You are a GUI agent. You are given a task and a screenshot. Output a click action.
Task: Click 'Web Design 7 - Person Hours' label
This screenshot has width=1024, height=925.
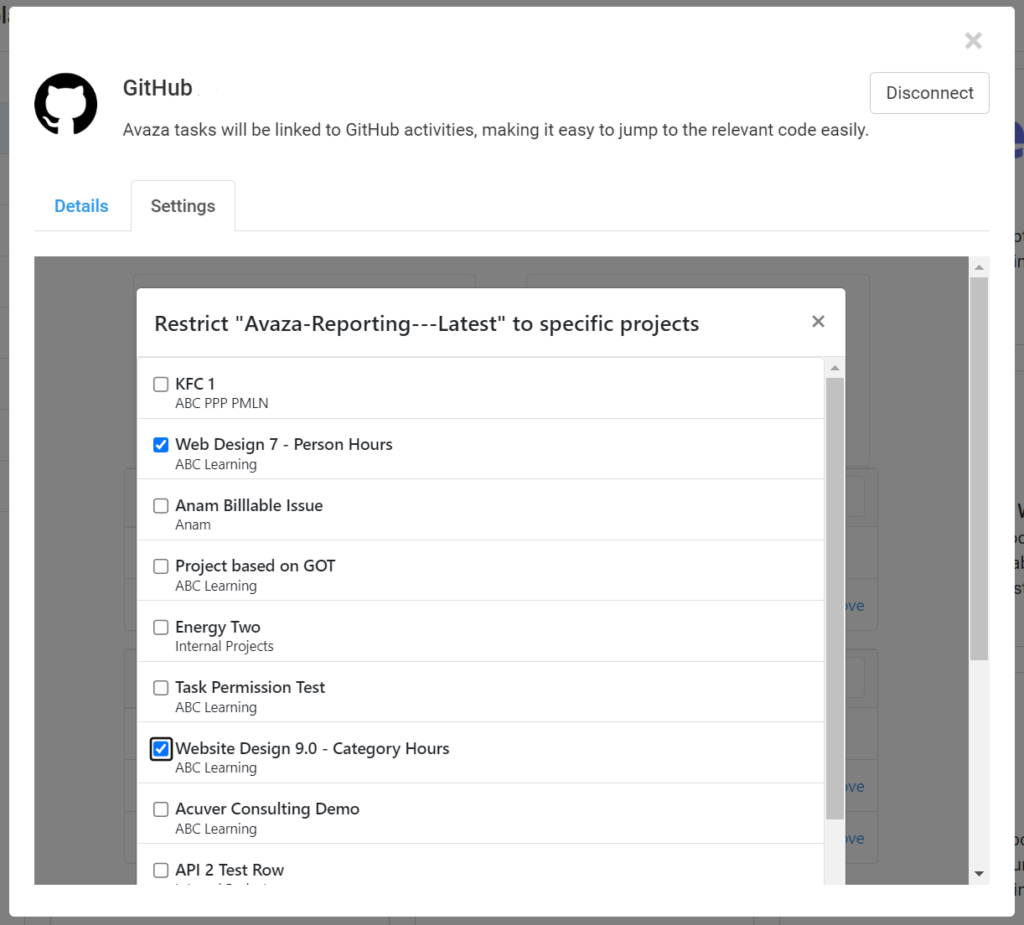(283, 444)
